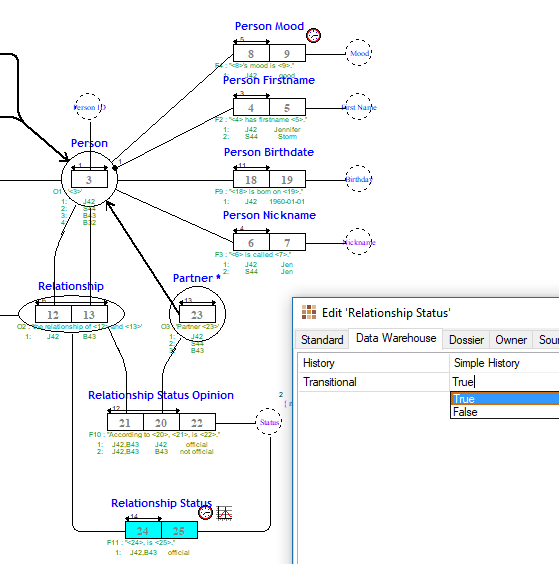
Task: Select cyan role box 24
Action: coord(143,530)
